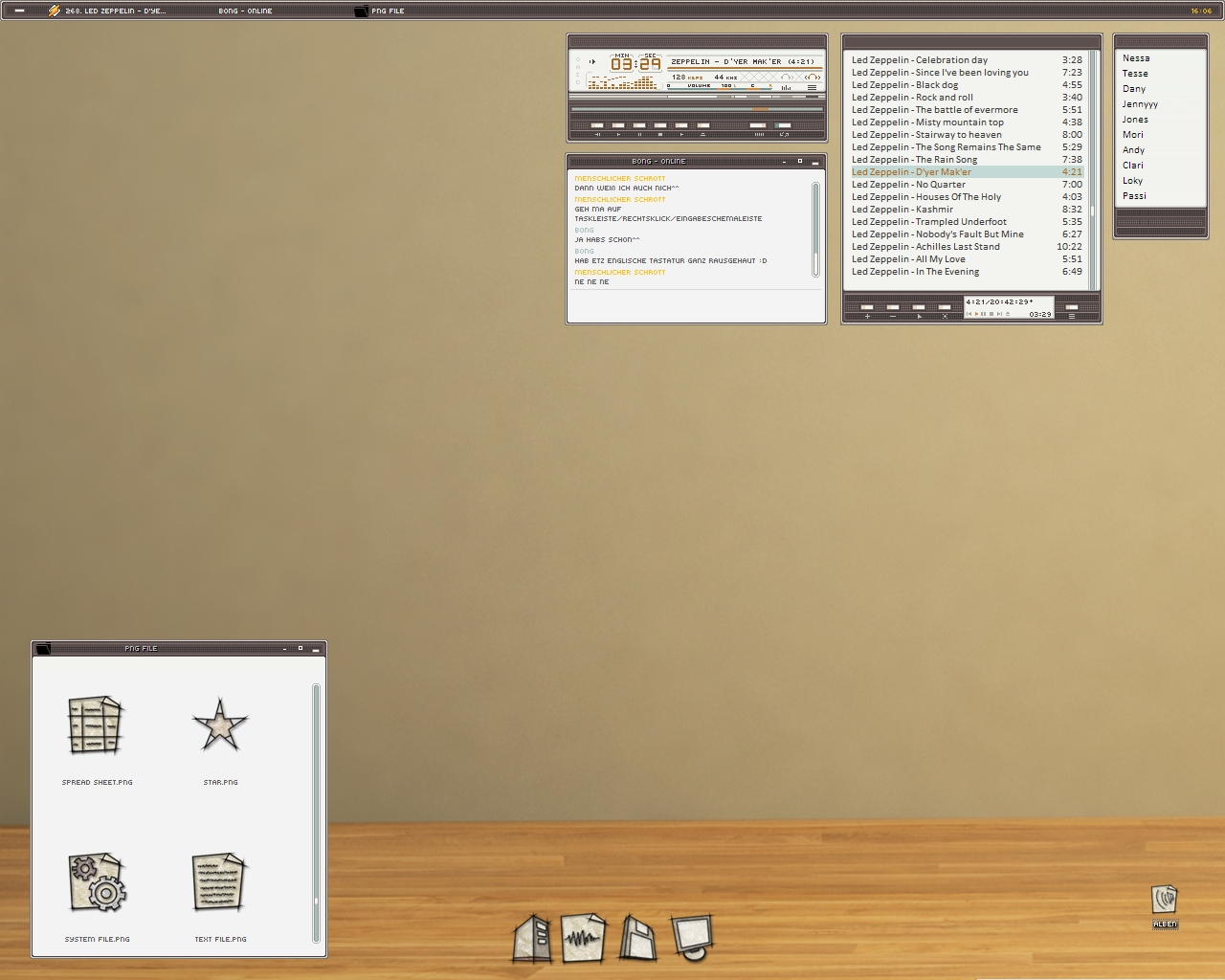Open the list options button in playlist editor
This screenshot has width=1225, height=980.
click(1072, 307)
